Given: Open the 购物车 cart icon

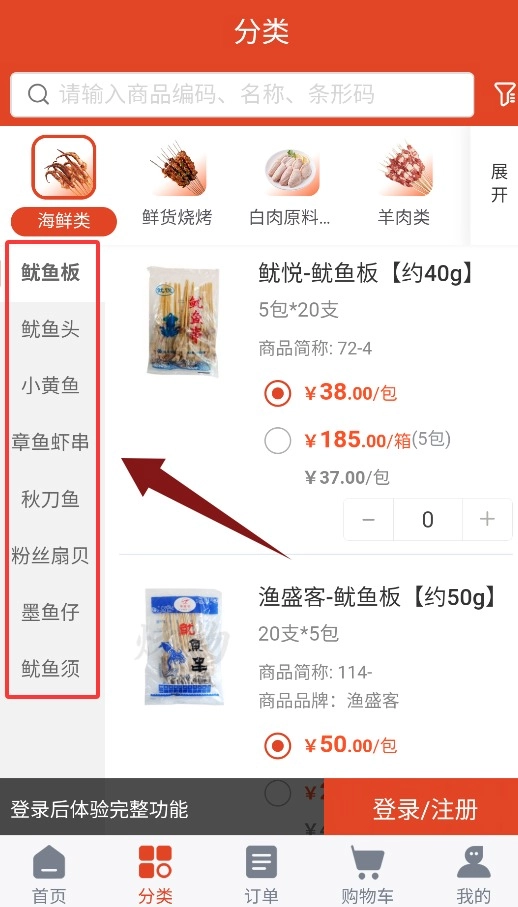Looking at the screenshot, I should tap(368, 862).
